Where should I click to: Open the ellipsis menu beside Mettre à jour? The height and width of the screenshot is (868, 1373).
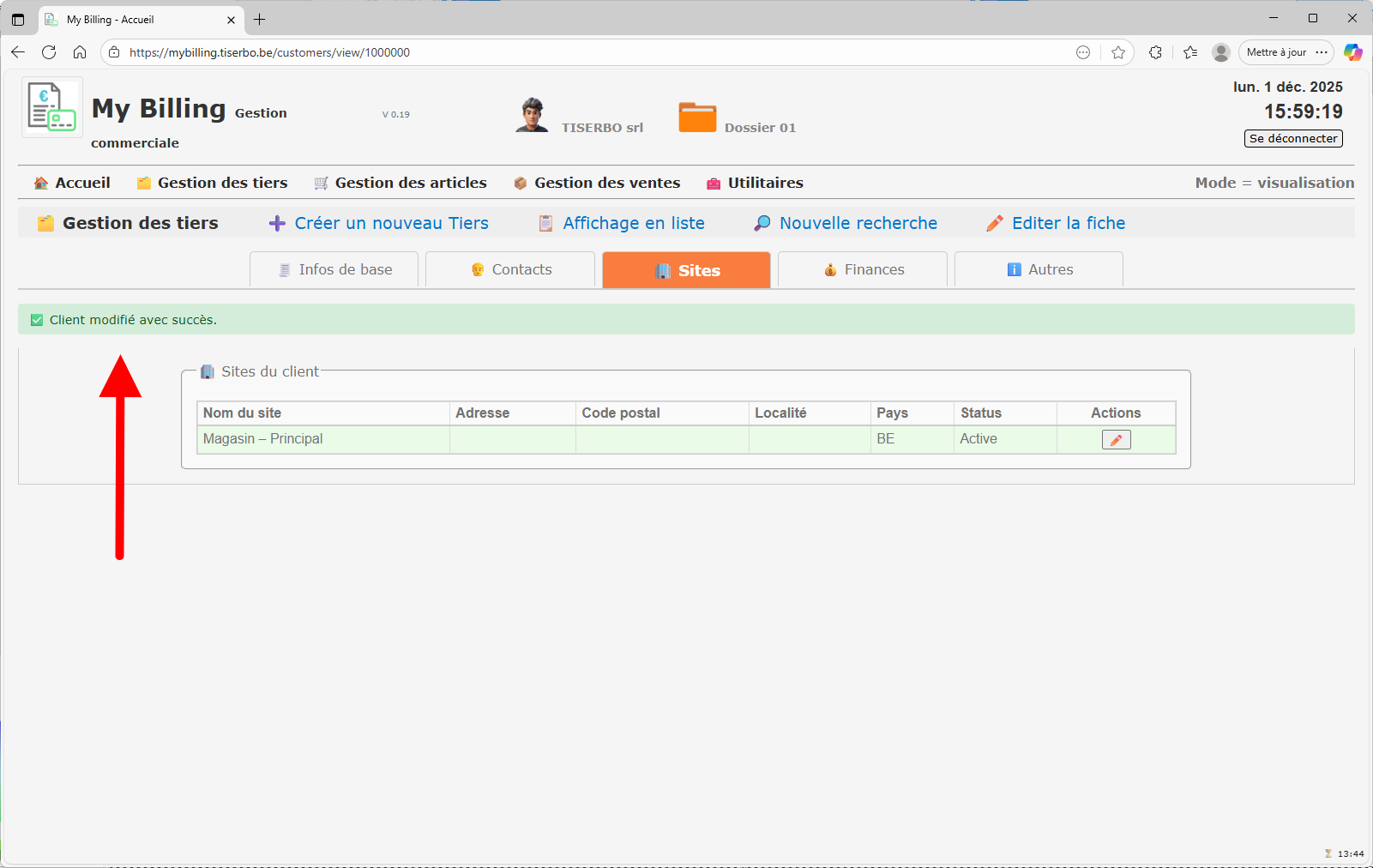(1322, 52)
